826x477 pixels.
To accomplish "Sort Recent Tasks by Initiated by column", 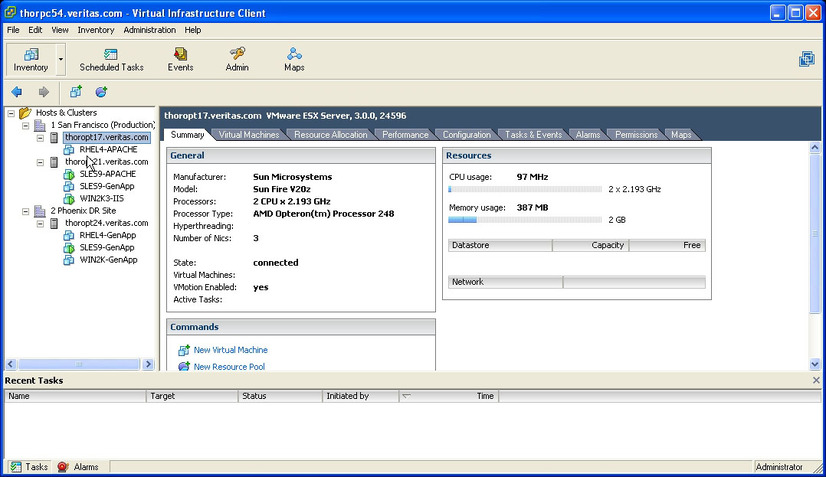I will pyautogui.click(x=360, y=396).
